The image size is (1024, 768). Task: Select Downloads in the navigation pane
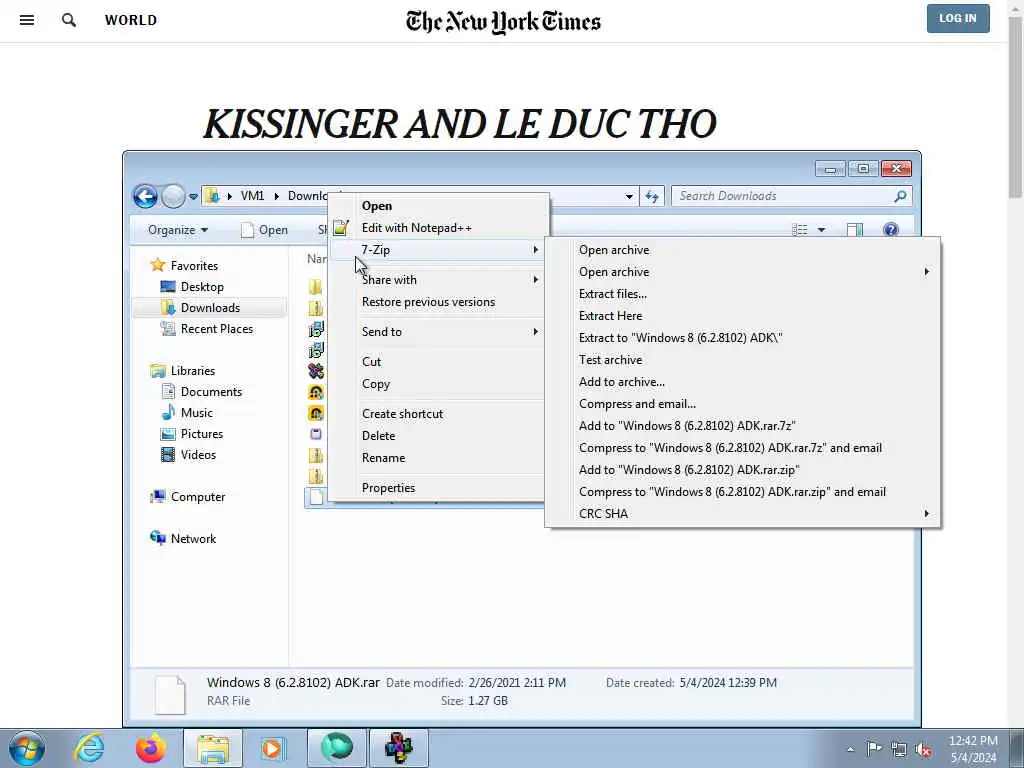point(210,308)
